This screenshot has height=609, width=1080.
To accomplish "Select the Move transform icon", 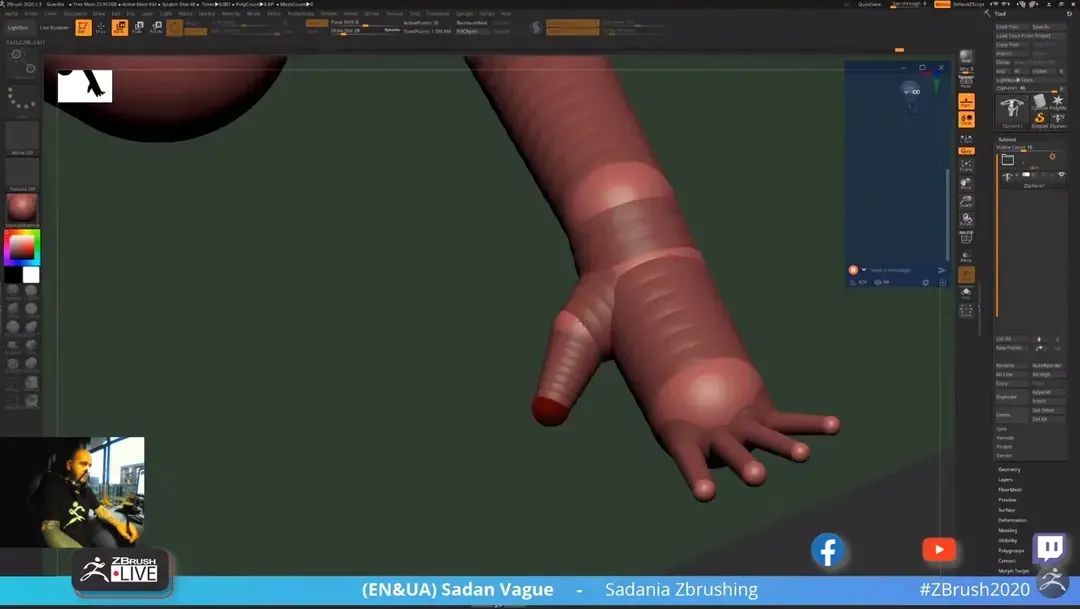I will click(120, 28).
